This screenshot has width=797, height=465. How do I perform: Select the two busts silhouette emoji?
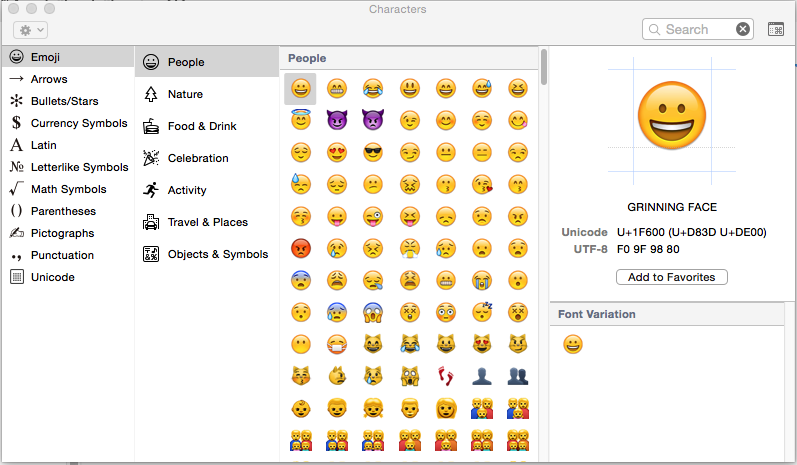pos(518,377)
